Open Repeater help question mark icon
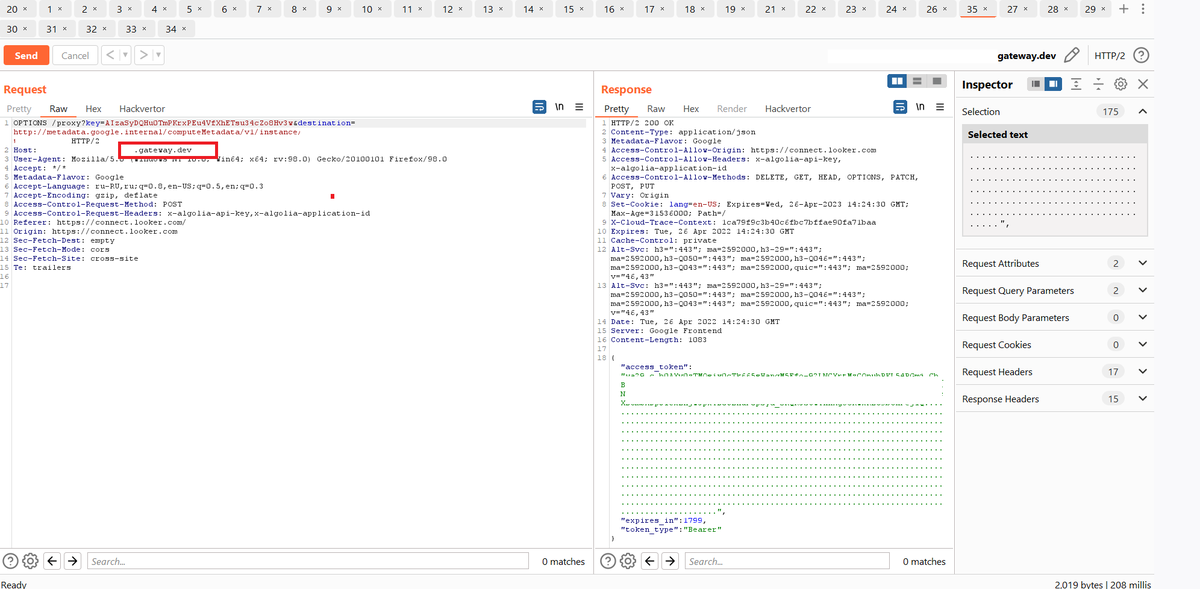This screenshot has width=1200, height=589. pos(1139,55)
